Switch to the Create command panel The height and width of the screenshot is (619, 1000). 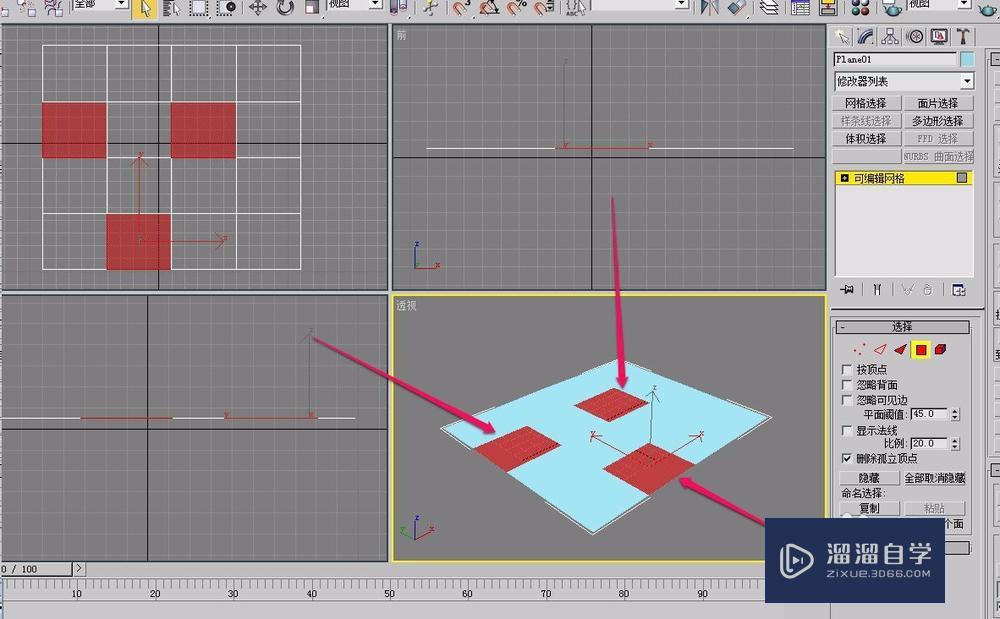pyautogui.click(x=842, y=37)
